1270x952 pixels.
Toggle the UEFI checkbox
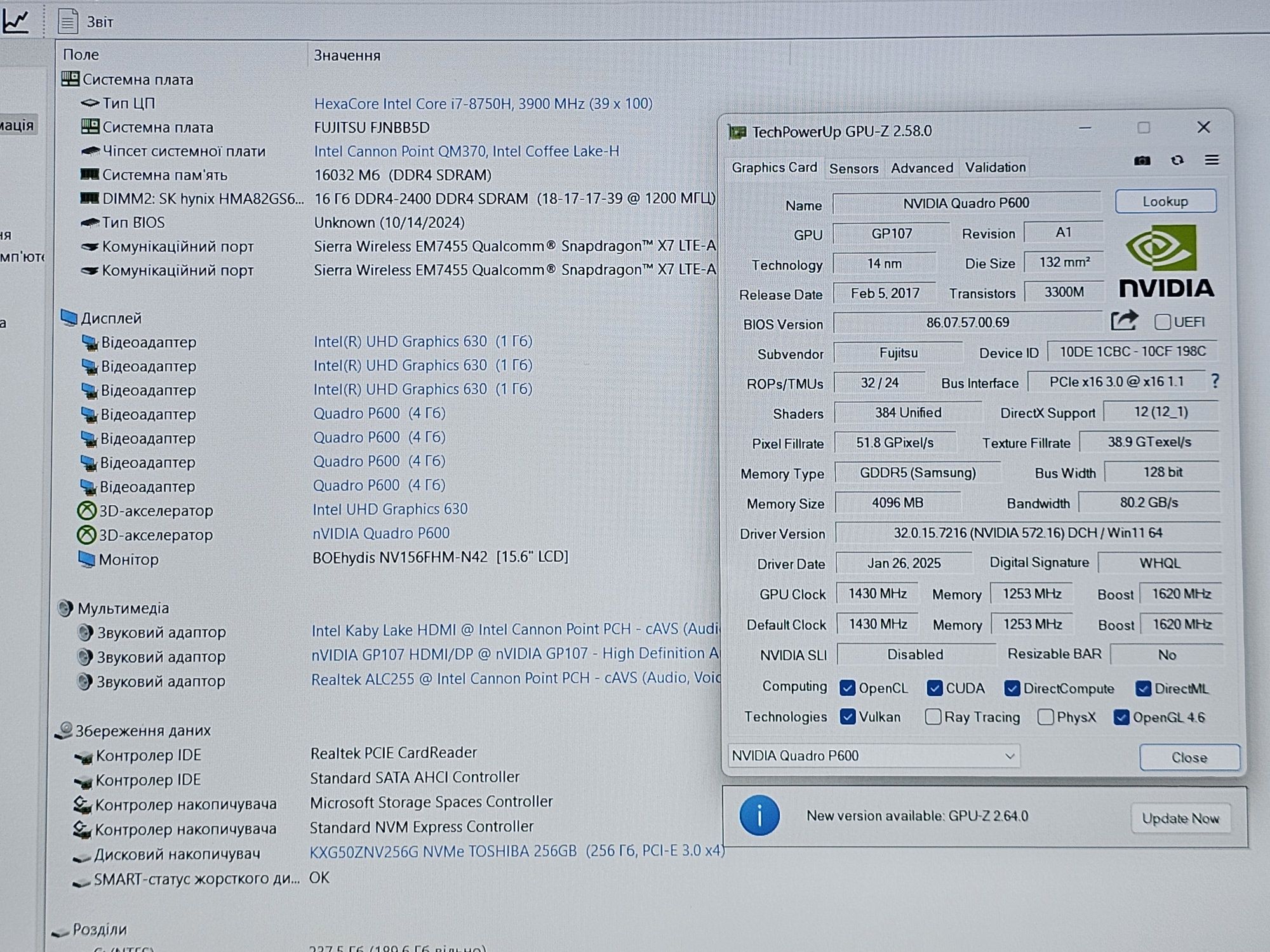(1162, 322)
